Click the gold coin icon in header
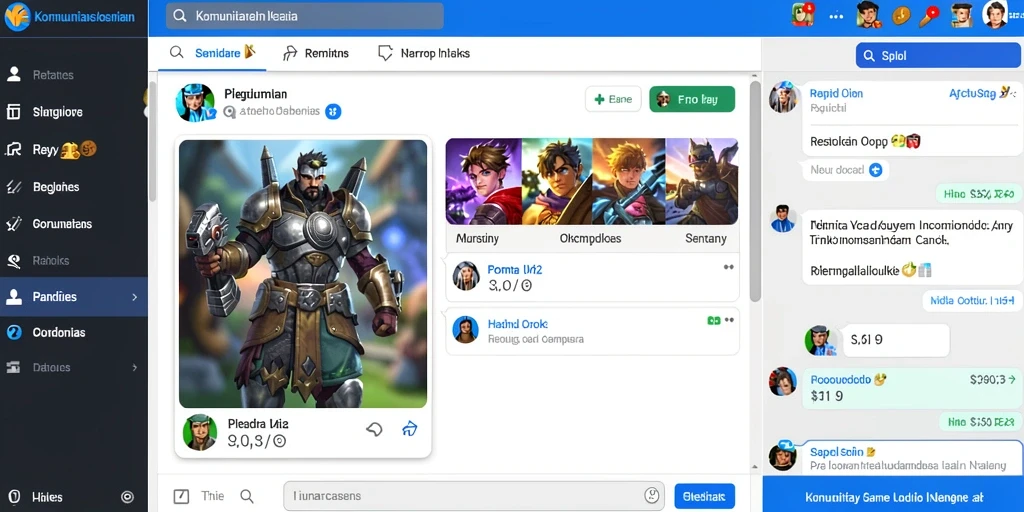Viewport: 1024px width, 512px height. click(x=901, y=15)
